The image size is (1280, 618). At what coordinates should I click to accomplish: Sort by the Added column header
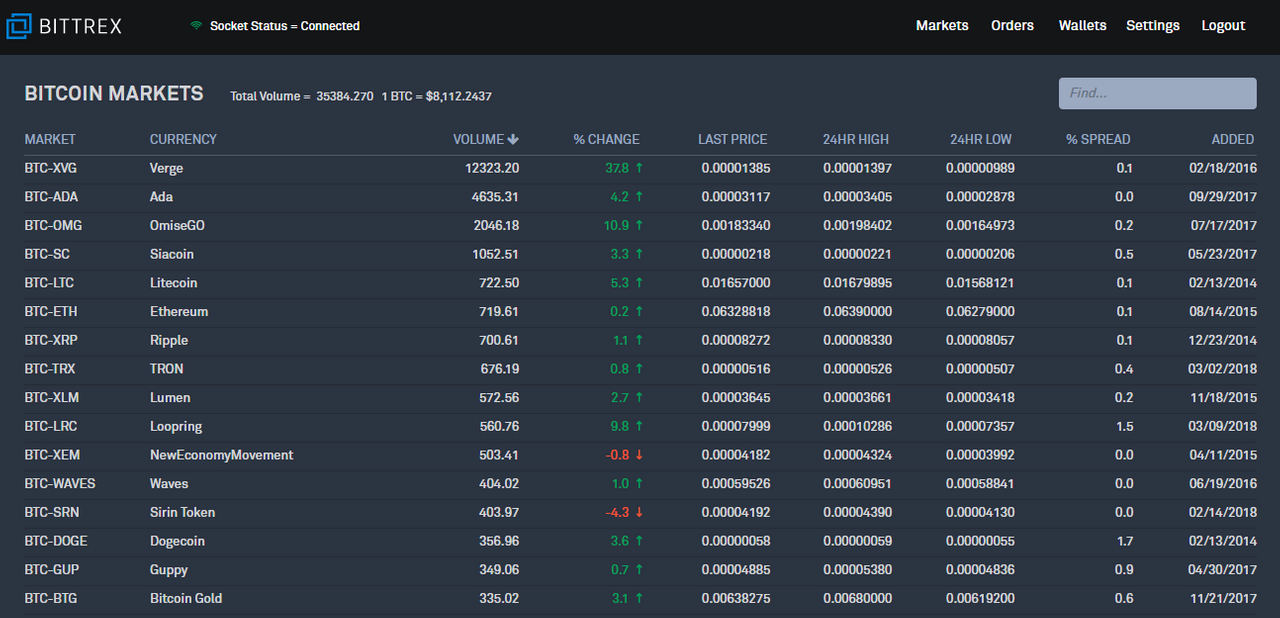[1233, 140]
